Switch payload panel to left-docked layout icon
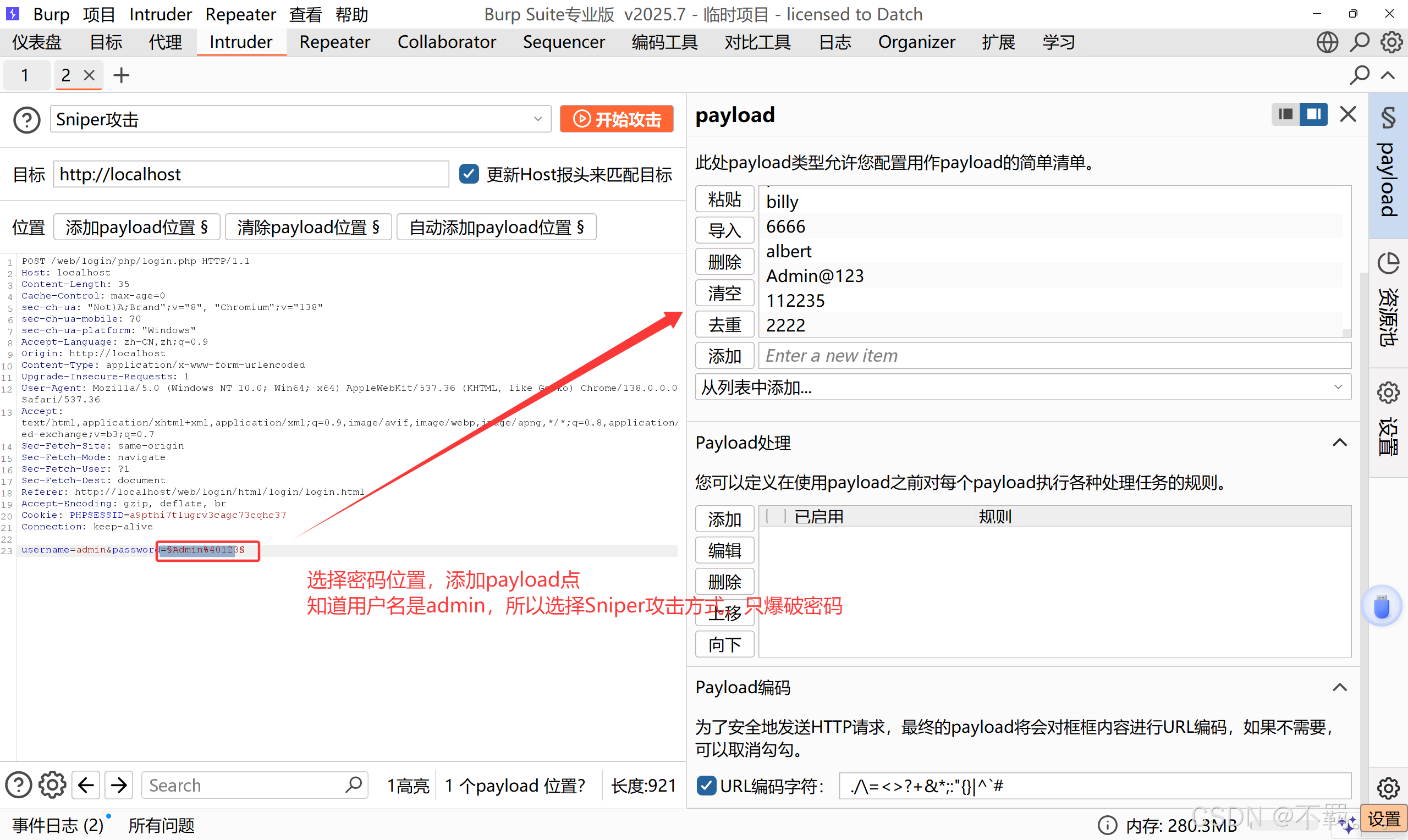 pyautogui.click(x=1285, y=114)
